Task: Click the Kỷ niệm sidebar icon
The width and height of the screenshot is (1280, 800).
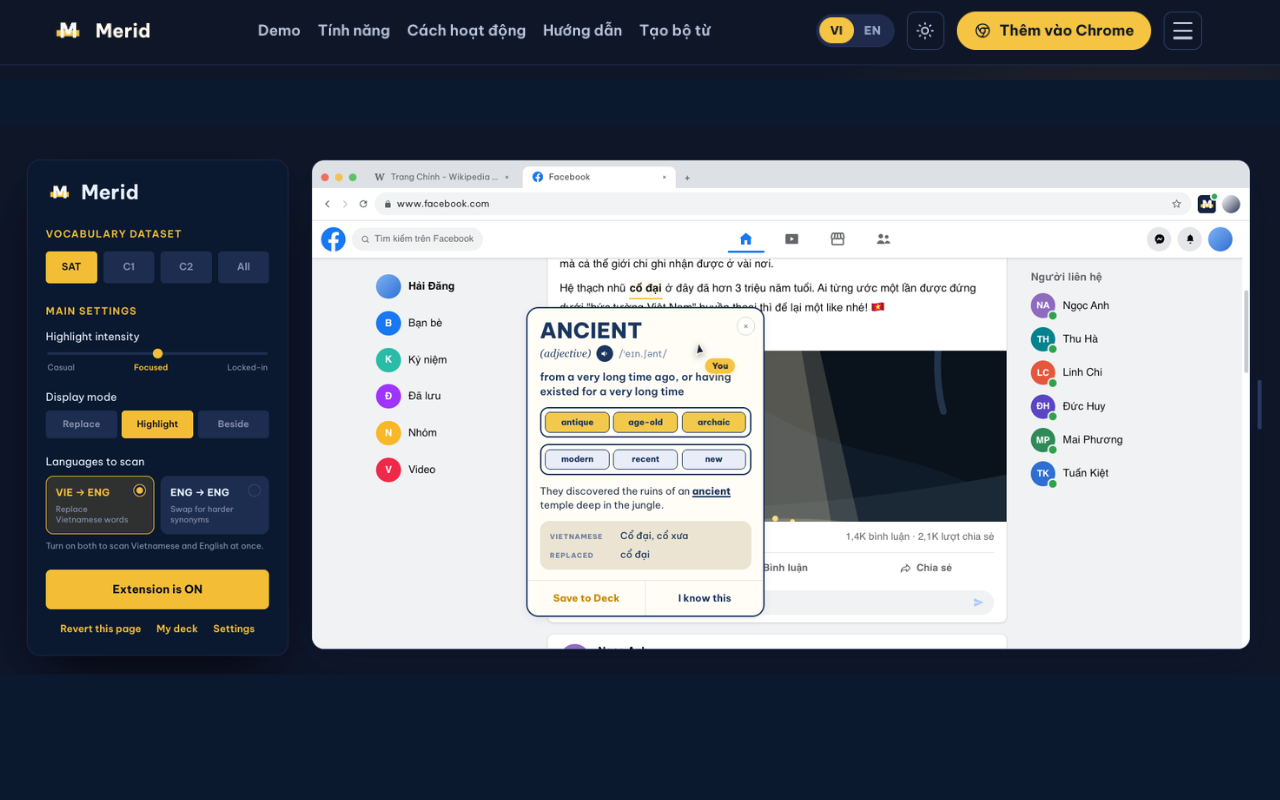Action: pos(388,359)
